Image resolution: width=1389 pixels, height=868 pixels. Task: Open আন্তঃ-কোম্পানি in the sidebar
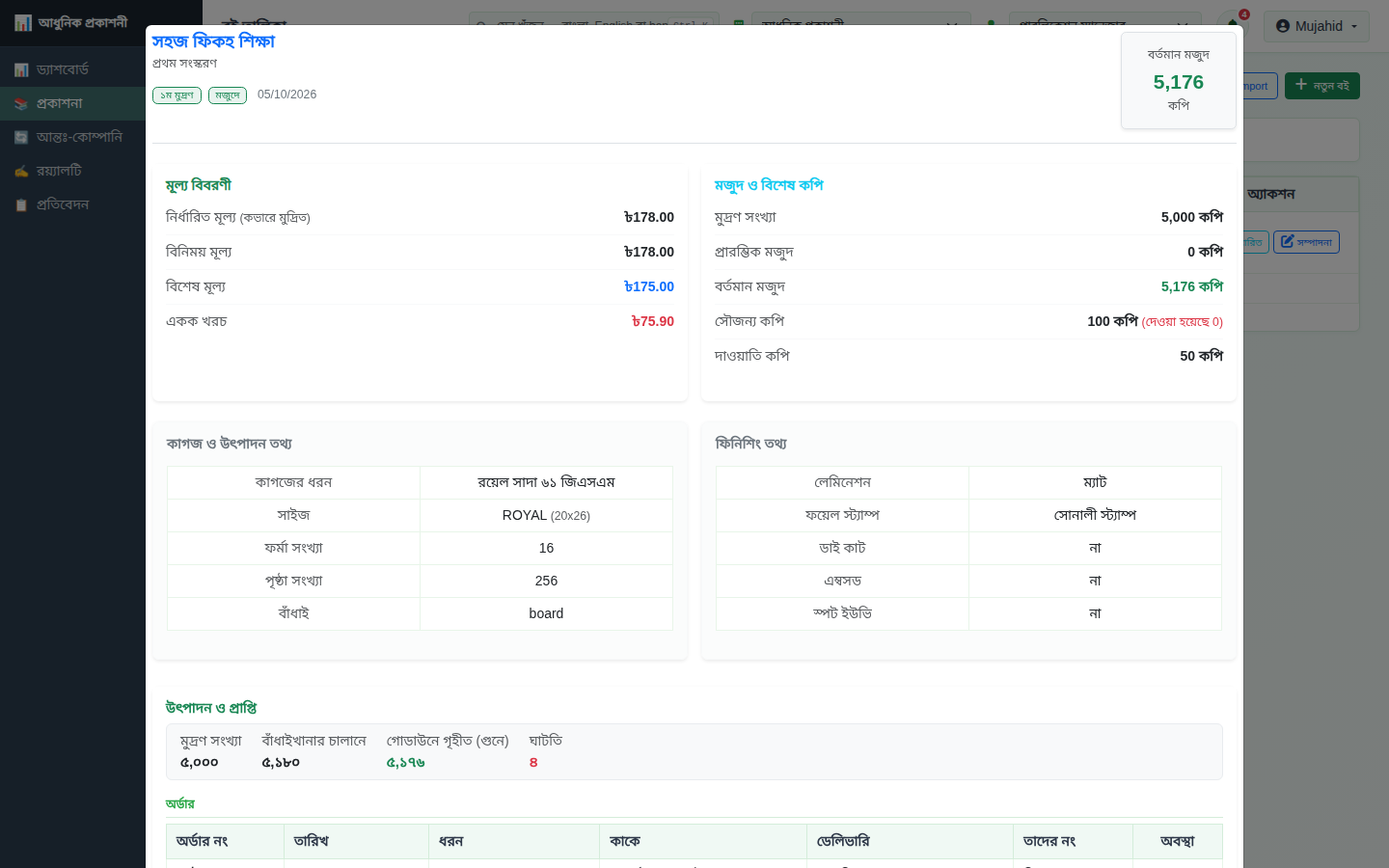tap(72, 137)
